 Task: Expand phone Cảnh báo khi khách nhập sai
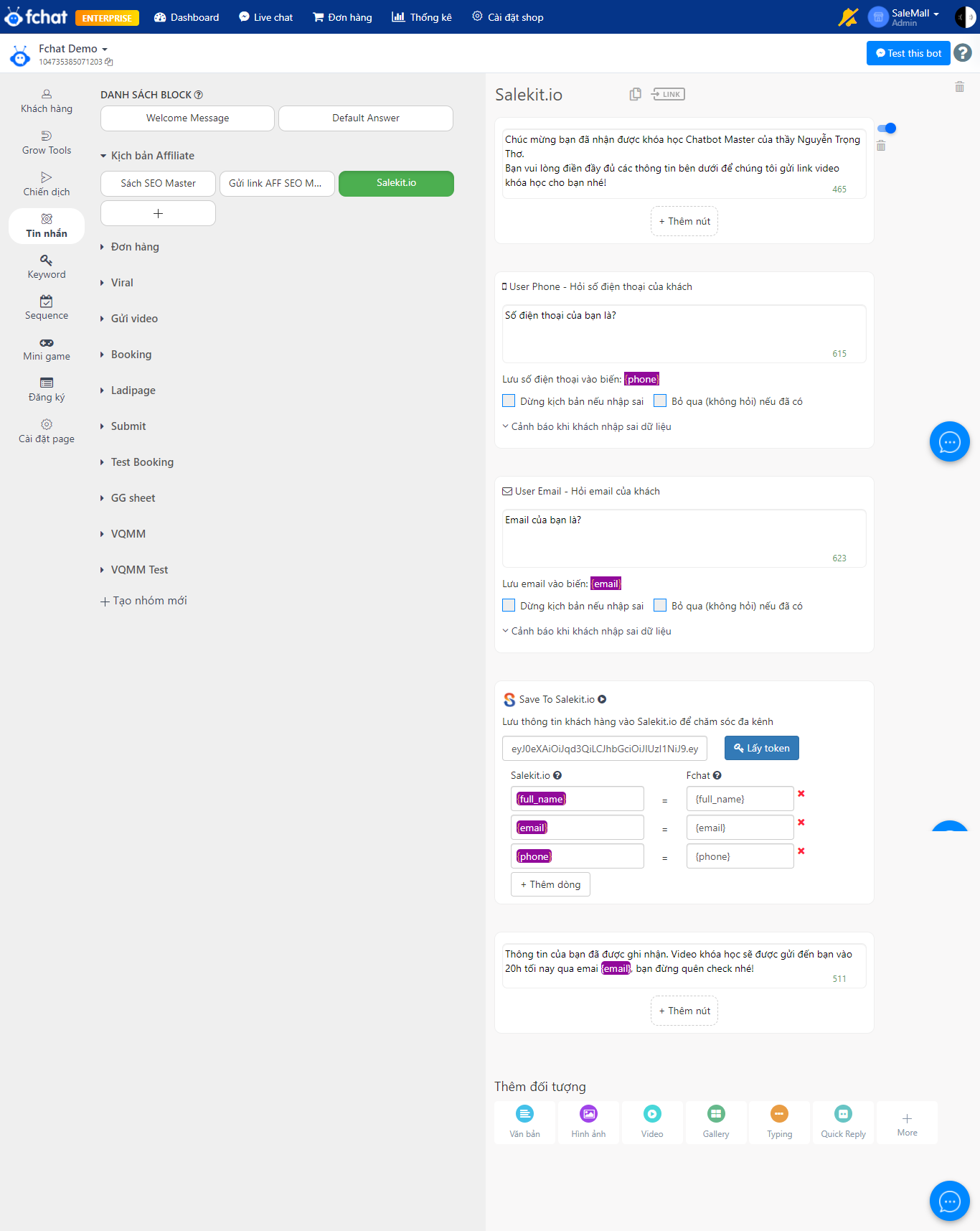(x=587, y=426)
